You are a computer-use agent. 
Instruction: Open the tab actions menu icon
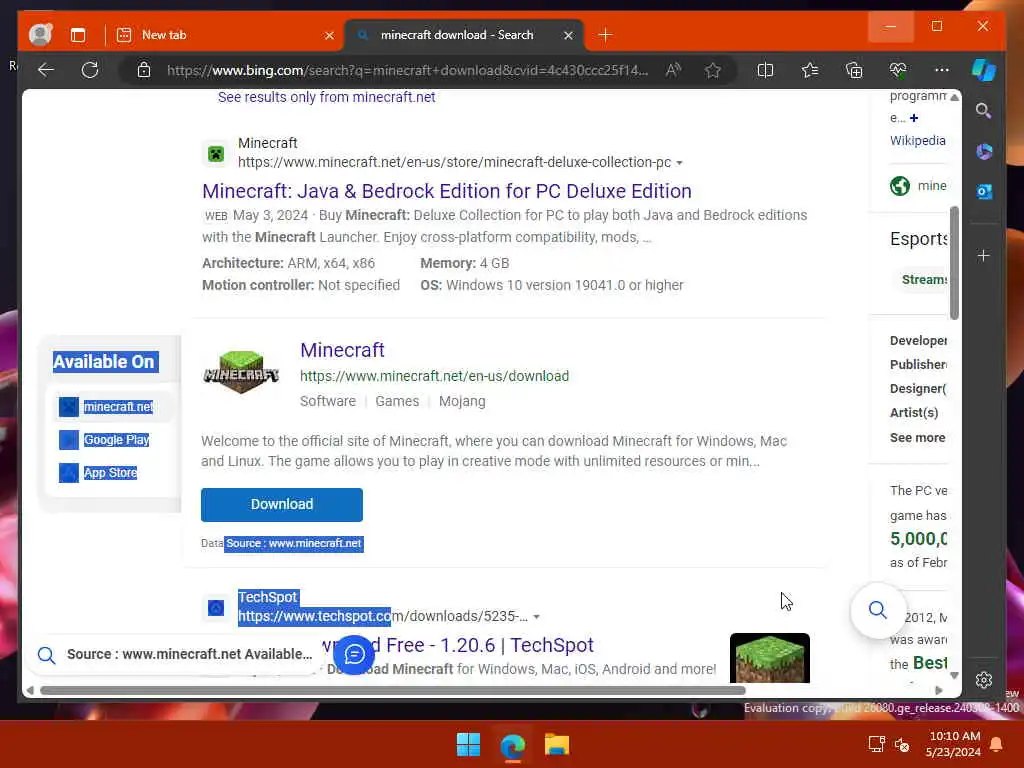click(78, 35)
